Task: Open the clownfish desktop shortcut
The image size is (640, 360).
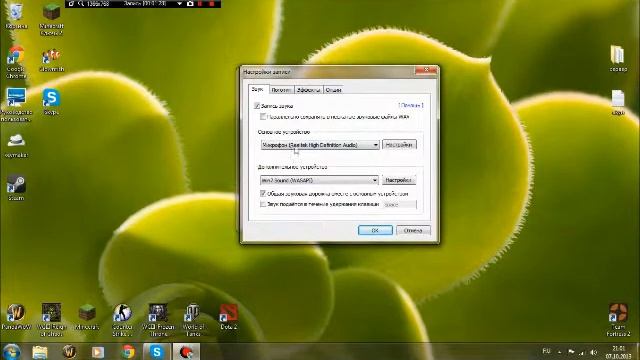Action: [51, 60]
